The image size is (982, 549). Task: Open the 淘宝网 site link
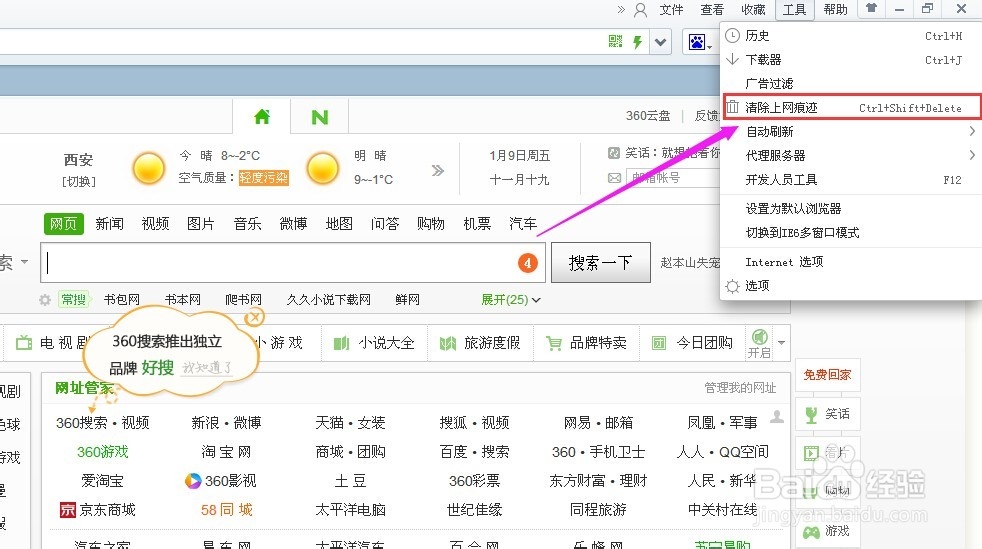tap(227, 452)
